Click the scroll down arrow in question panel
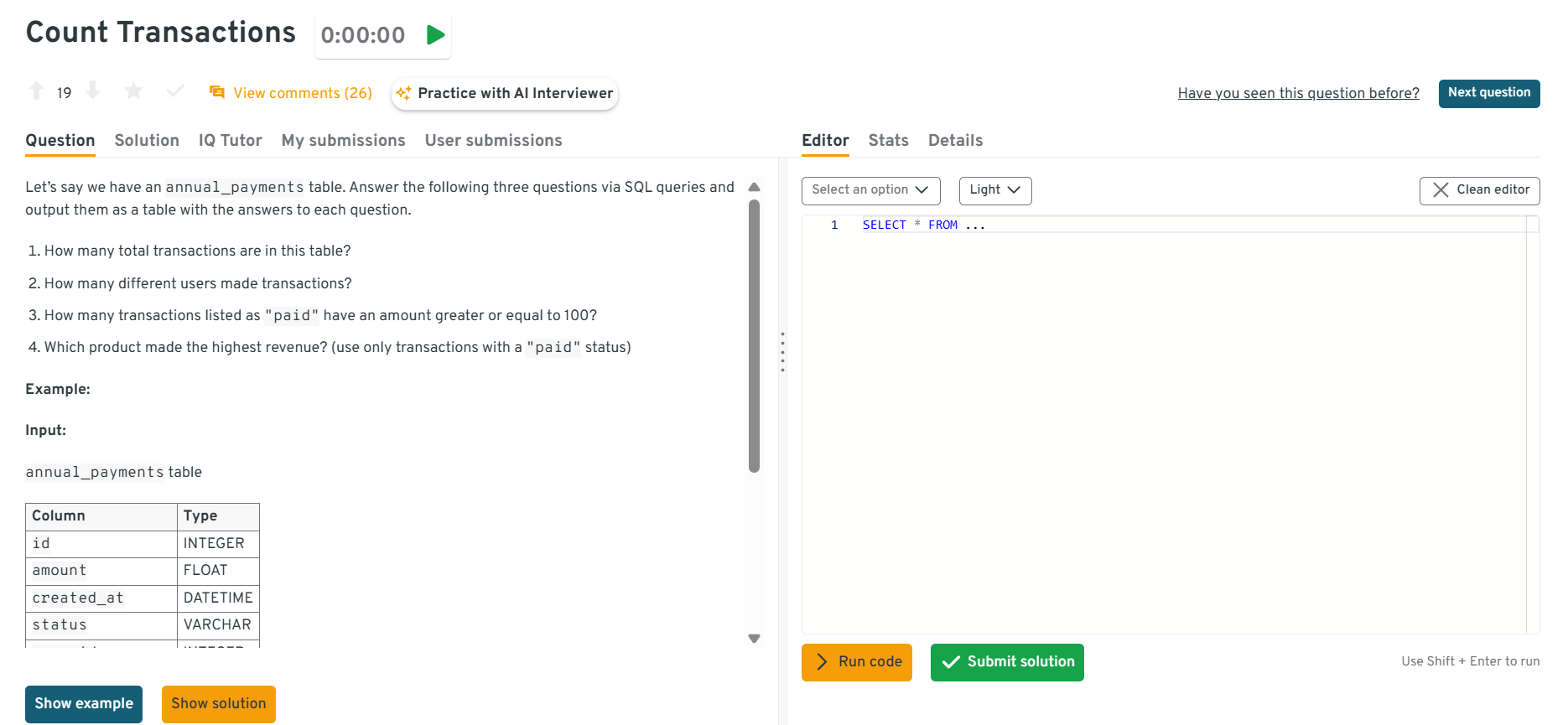The height and width of the screenshot is (725, 1568). coord(754,639)
